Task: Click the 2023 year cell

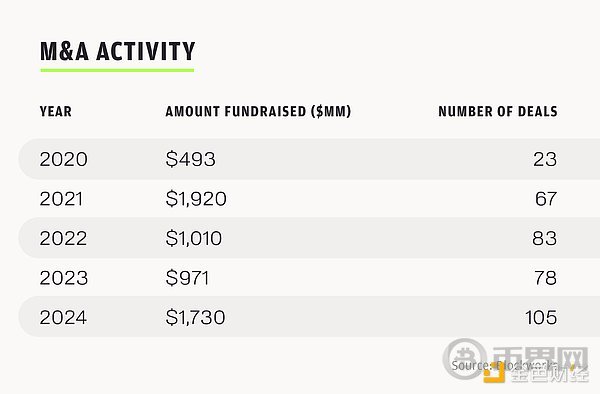Action: point(64,278)
